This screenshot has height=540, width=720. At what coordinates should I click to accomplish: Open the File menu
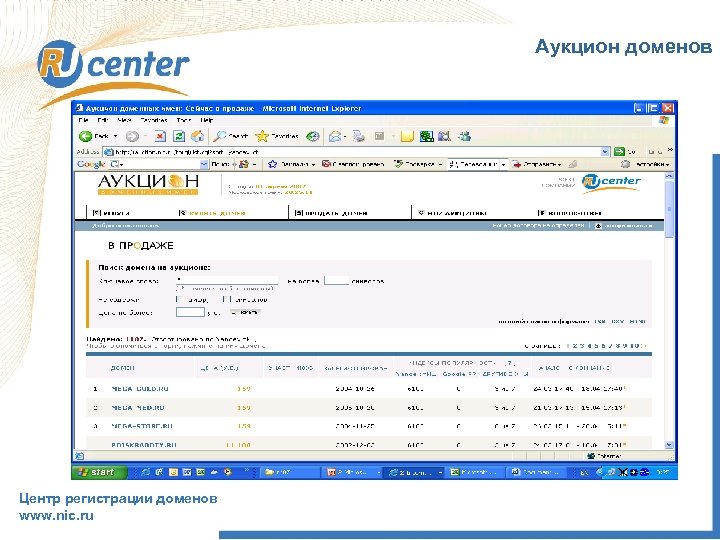[84, 120]
